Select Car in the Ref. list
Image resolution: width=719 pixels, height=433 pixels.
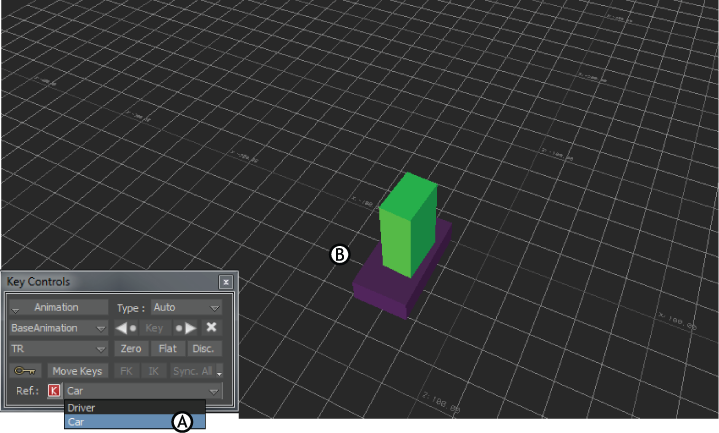click(135, 422)
